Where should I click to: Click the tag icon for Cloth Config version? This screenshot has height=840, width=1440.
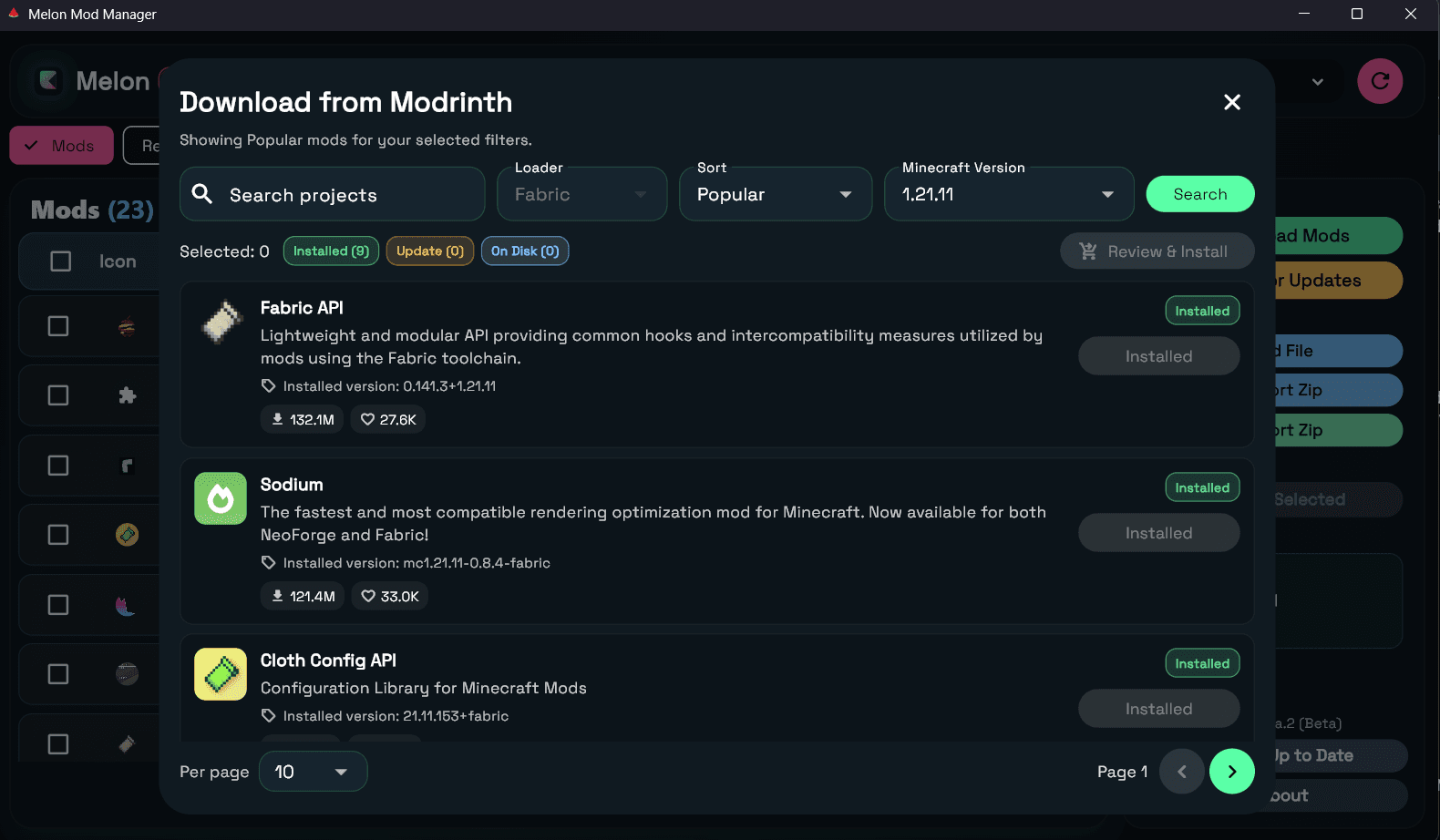click(x=268, y=716)
